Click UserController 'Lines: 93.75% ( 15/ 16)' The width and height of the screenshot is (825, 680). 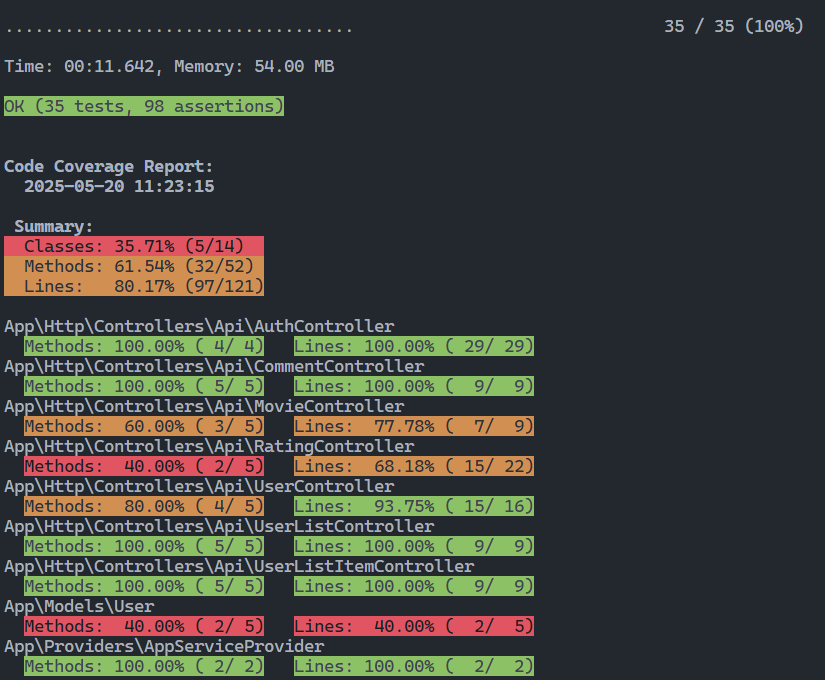coord(414,506)
